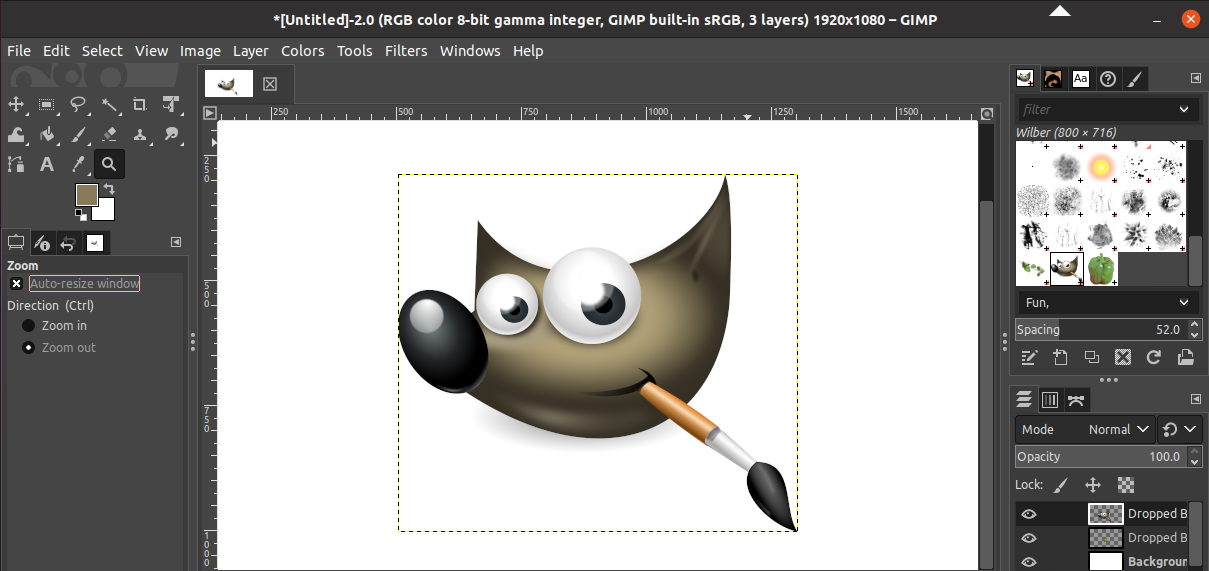Switch to the Undo History tab
The height and width of the screenshot is (571, 1209).
tap(68, 242)
